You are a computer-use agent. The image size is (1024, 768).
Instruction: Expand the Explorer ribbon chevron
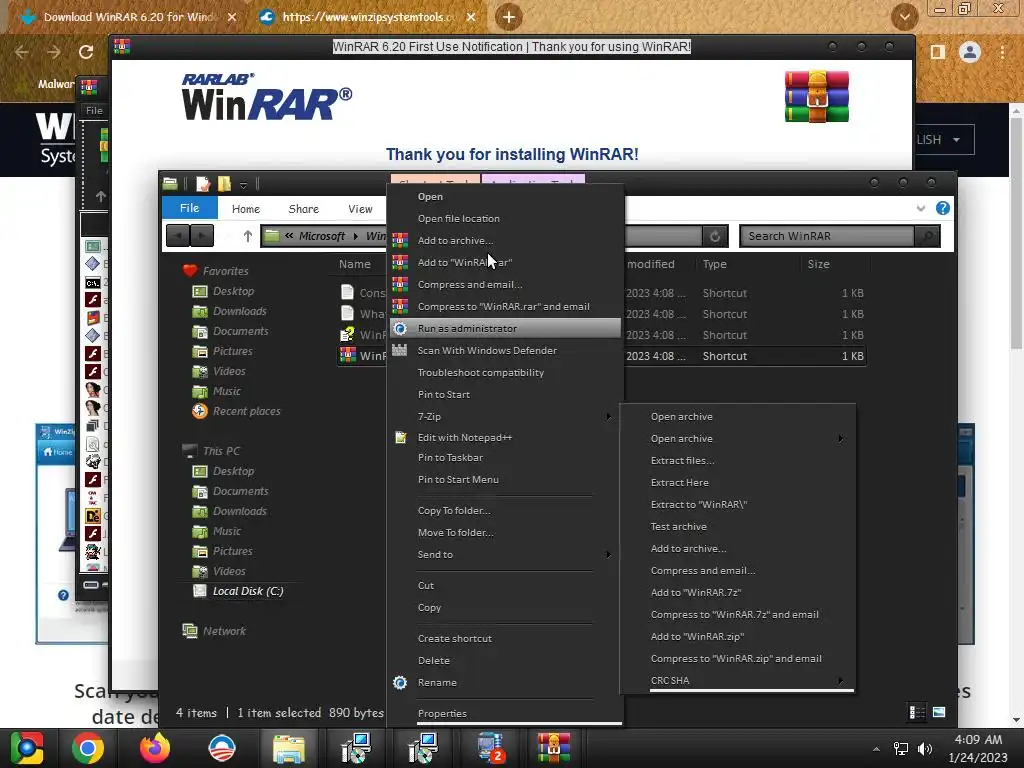pyautogui.click(x=921, y=208)
